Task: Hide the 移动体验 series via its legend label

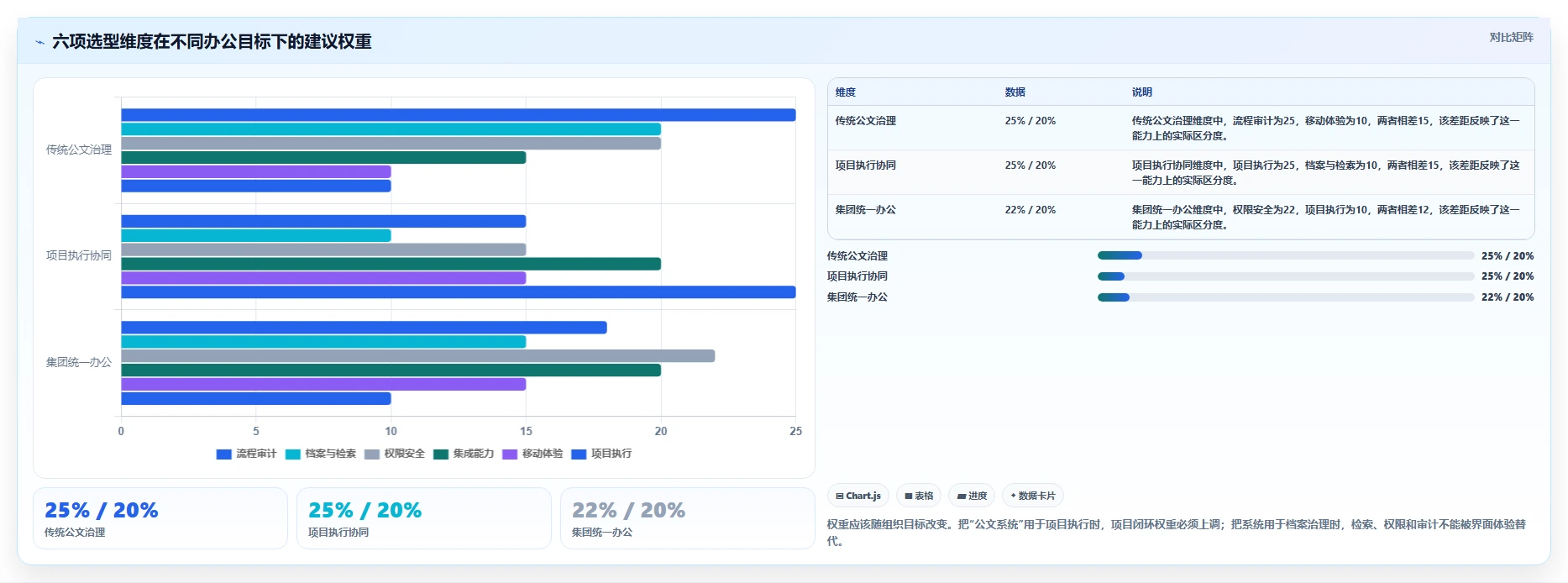Action: point(542,454)
